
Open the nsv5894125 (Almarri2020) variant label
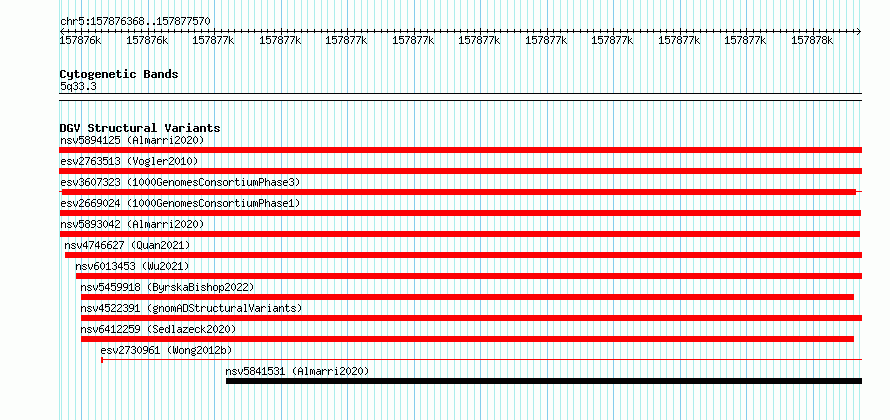[x=132, y=140]
